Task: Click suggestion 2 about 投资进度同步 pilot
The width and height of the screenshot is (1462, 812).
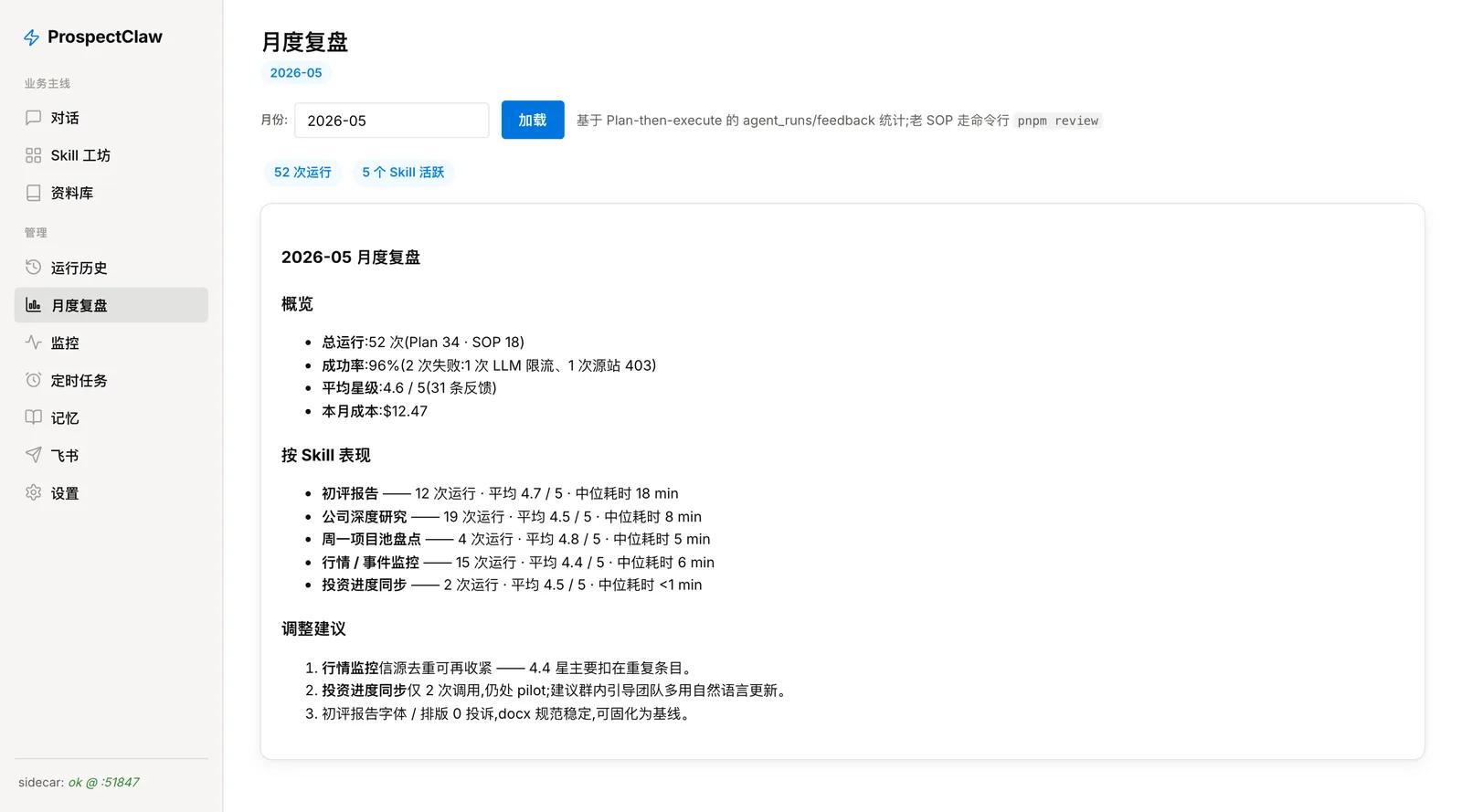Action: pyautogui.click(x=556, y=691)
